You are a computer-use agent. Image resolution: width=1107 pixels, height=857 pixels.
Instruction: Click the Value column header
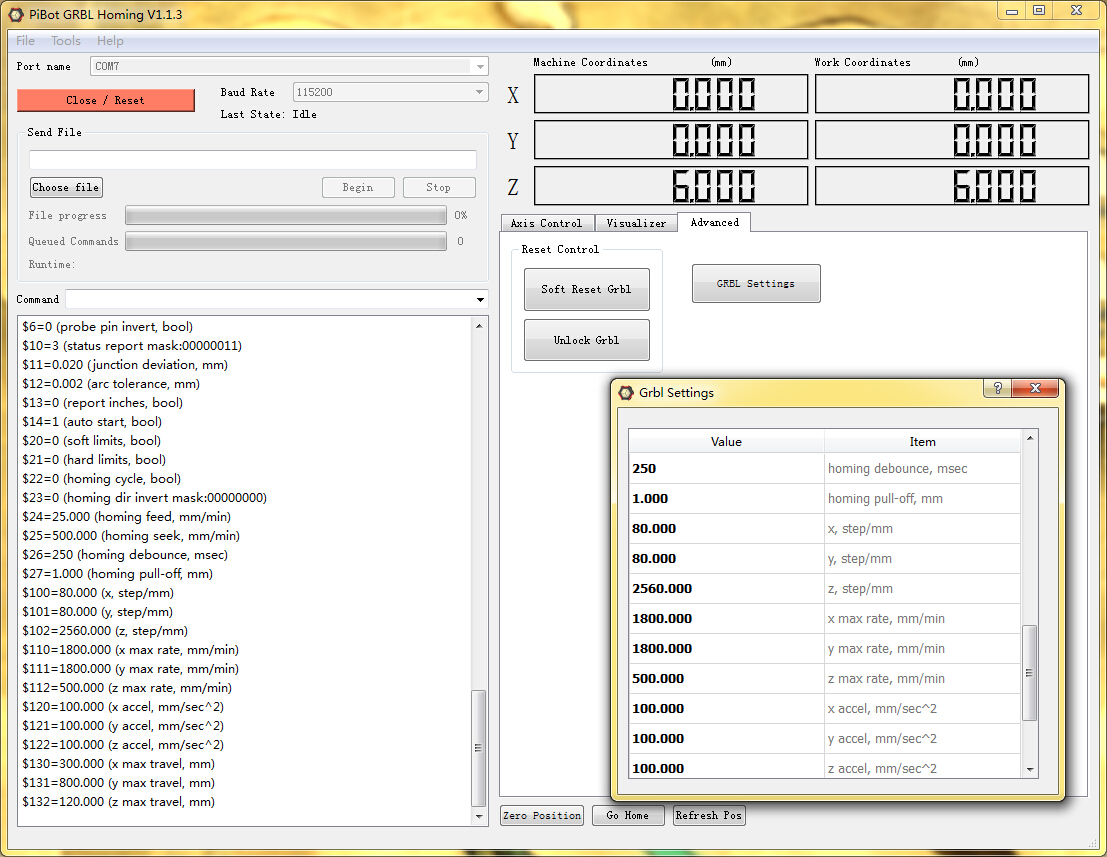point(726,442)
